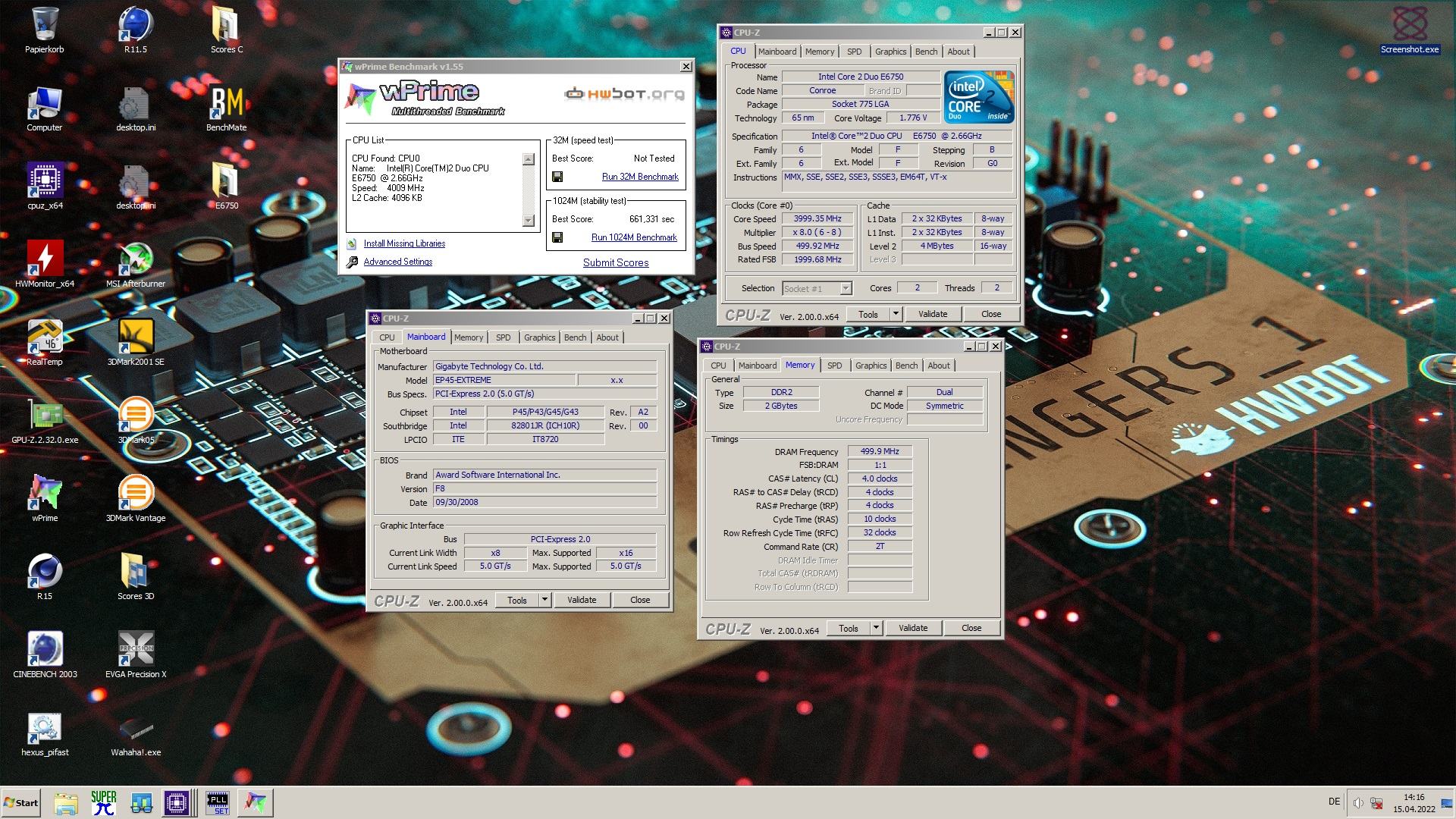Launch CINEBENCH 2003 shortcut
Viewport: 1456px width, 819px height.
pyautogui.click(x=45, y=655)
